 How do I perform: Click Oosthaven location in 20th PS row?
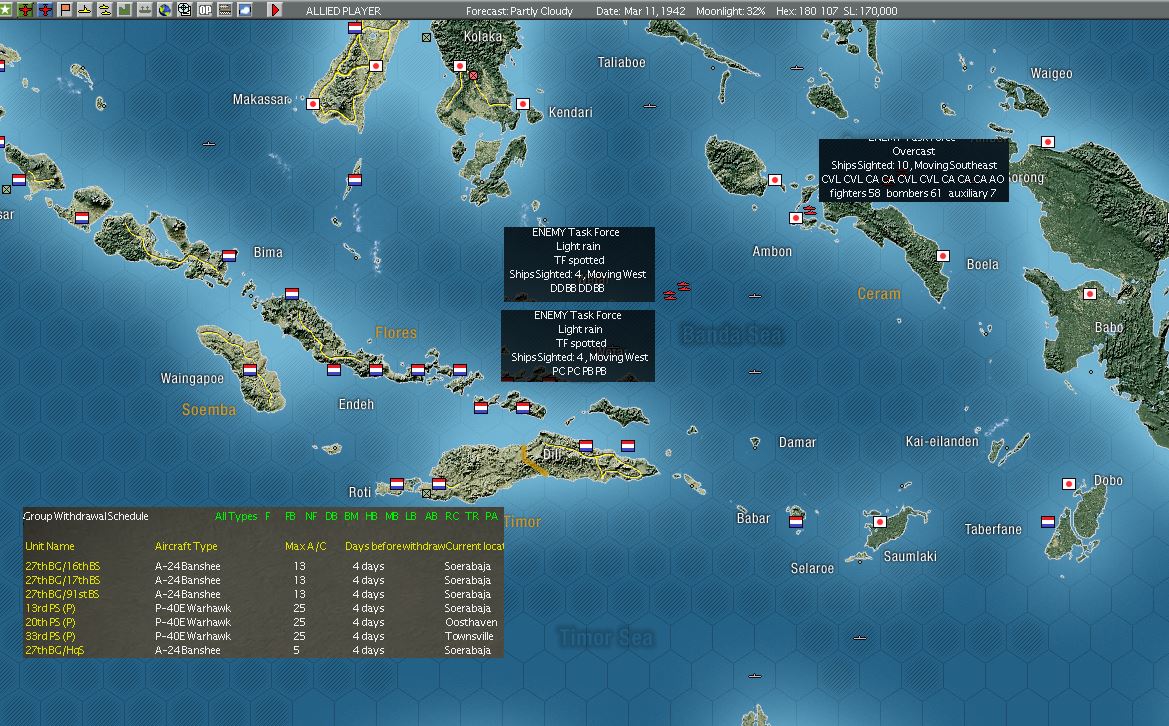pos(471,622)
